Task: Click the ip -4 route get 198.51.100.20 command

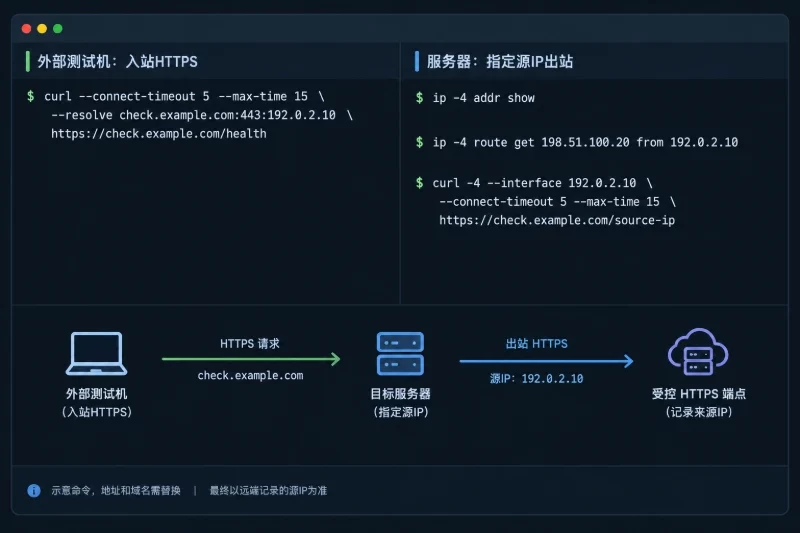Action: click(585, 142)
